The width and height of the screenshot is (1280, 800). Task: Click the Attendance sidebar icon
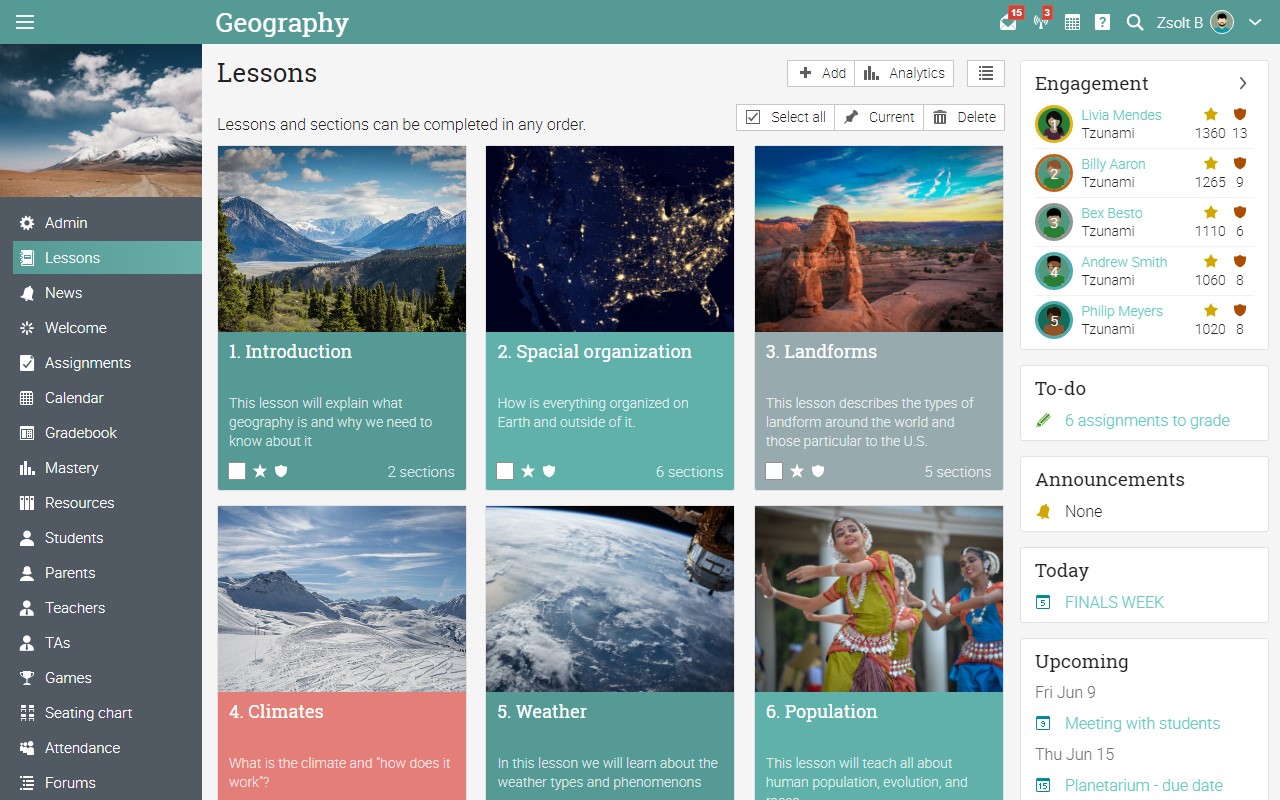tap(27, 748)
